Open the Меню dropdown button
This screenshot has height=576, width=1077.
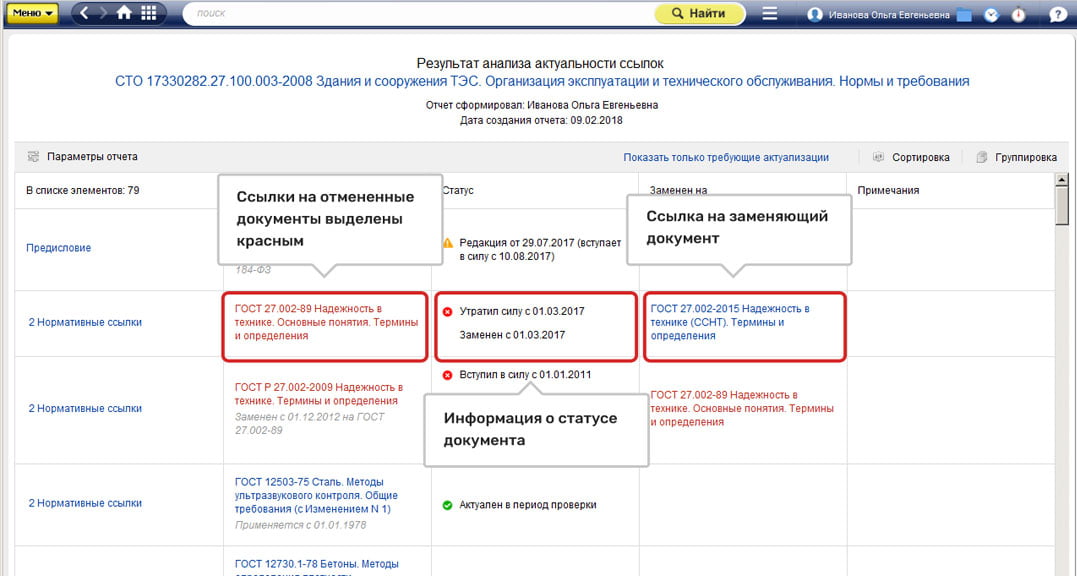pyautogui.click(x=32, y=13)
